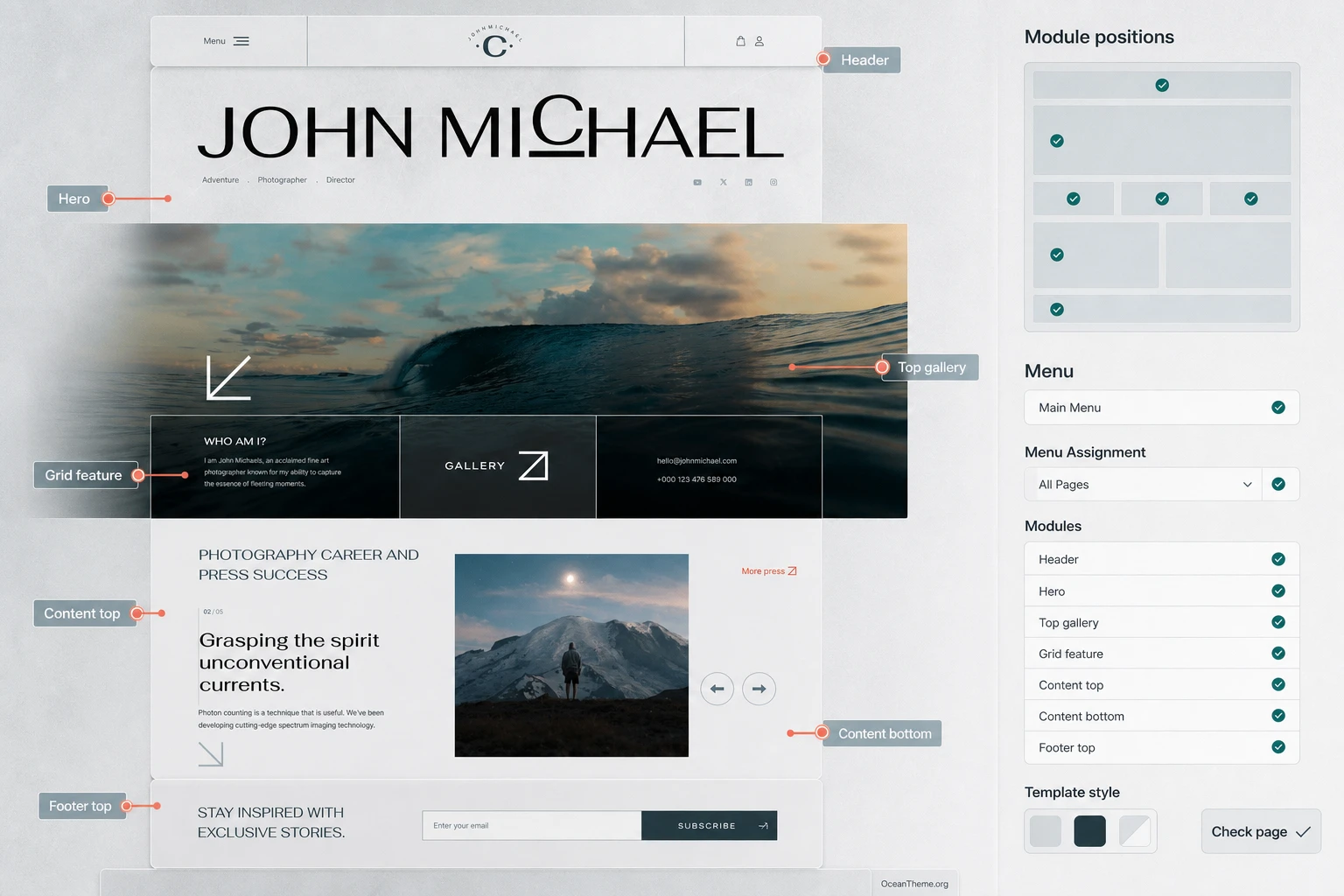Viewport: 1344px width, 896px height.
Task: Click the Gallery diagonal arrow icon
Action: coord(533,465)
